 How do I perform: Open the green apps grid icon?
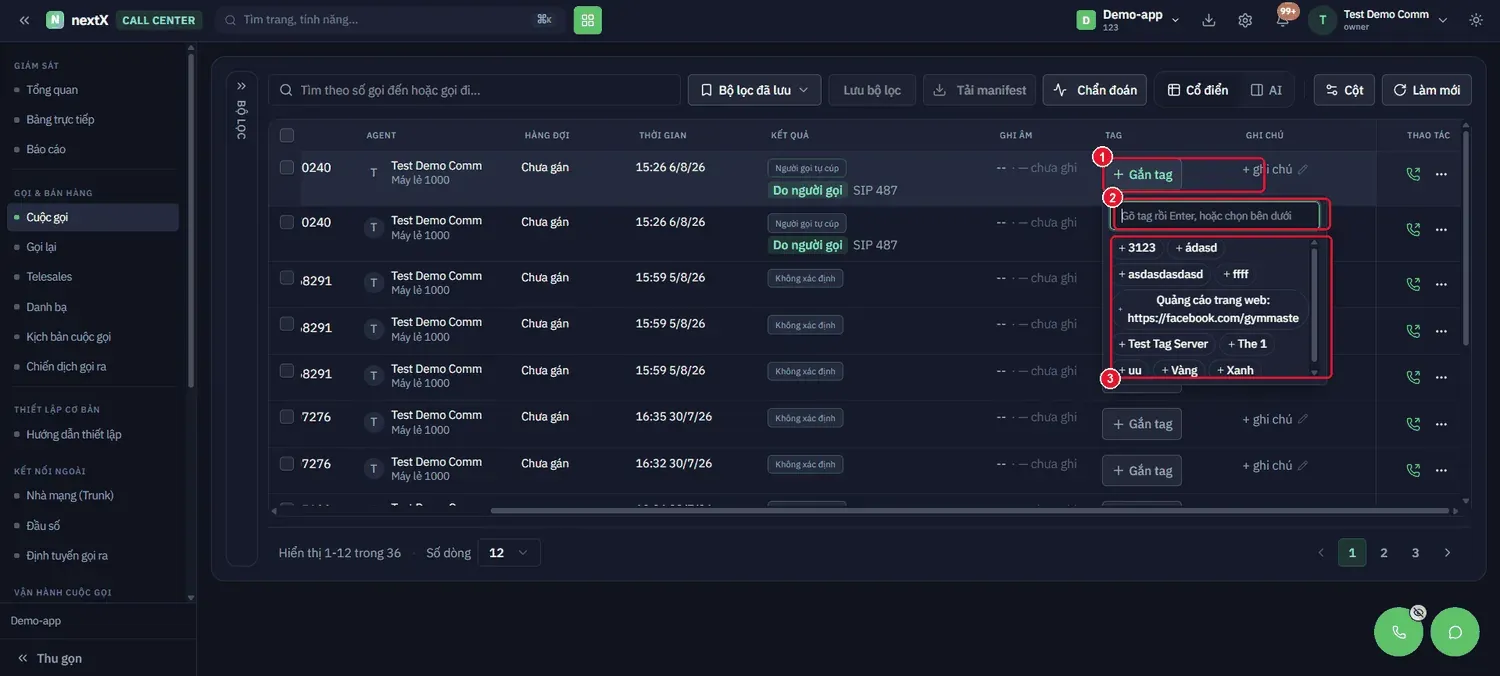[588, 20]
